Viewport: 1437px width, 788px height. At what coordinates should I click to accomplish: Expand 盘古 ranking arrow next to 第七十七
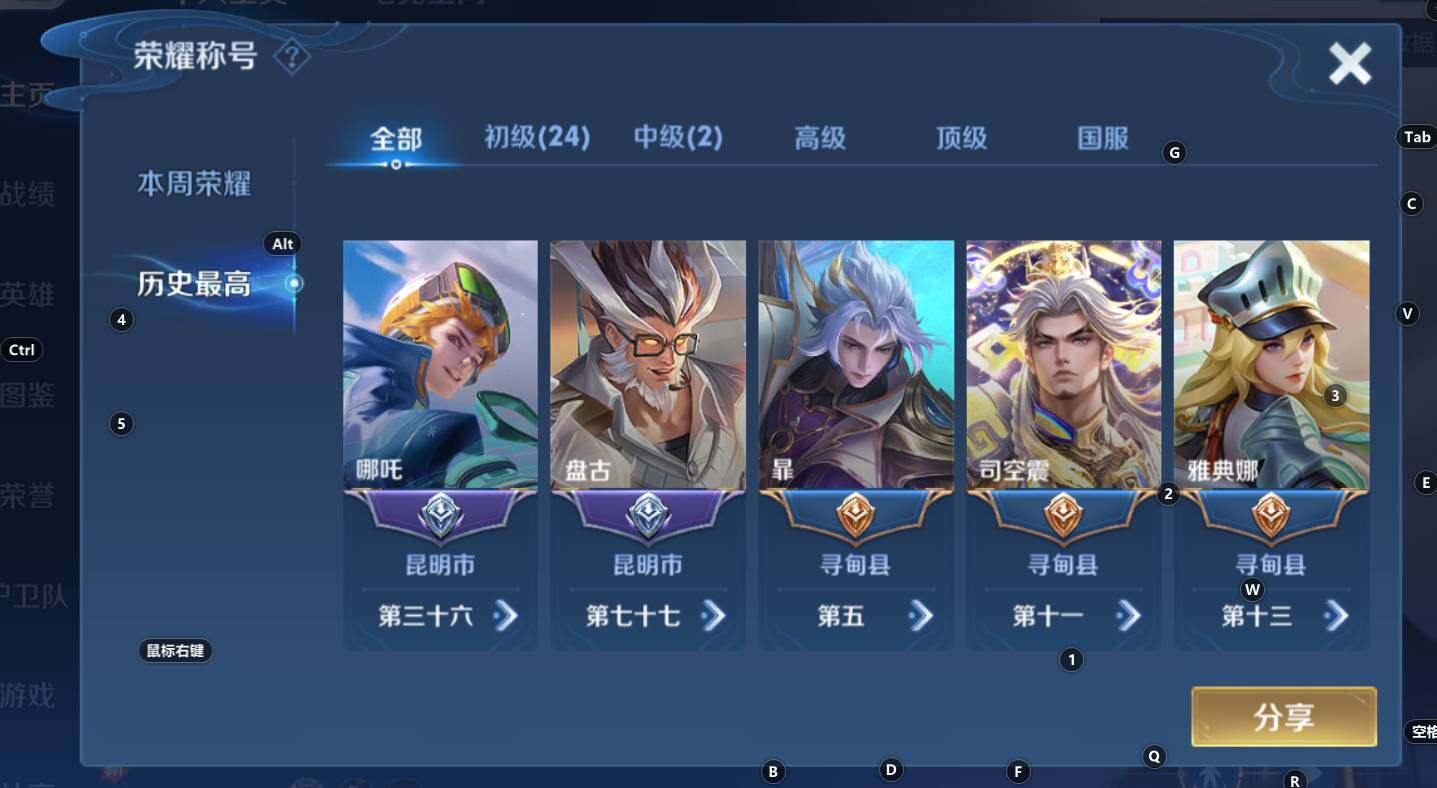point(713,616)
